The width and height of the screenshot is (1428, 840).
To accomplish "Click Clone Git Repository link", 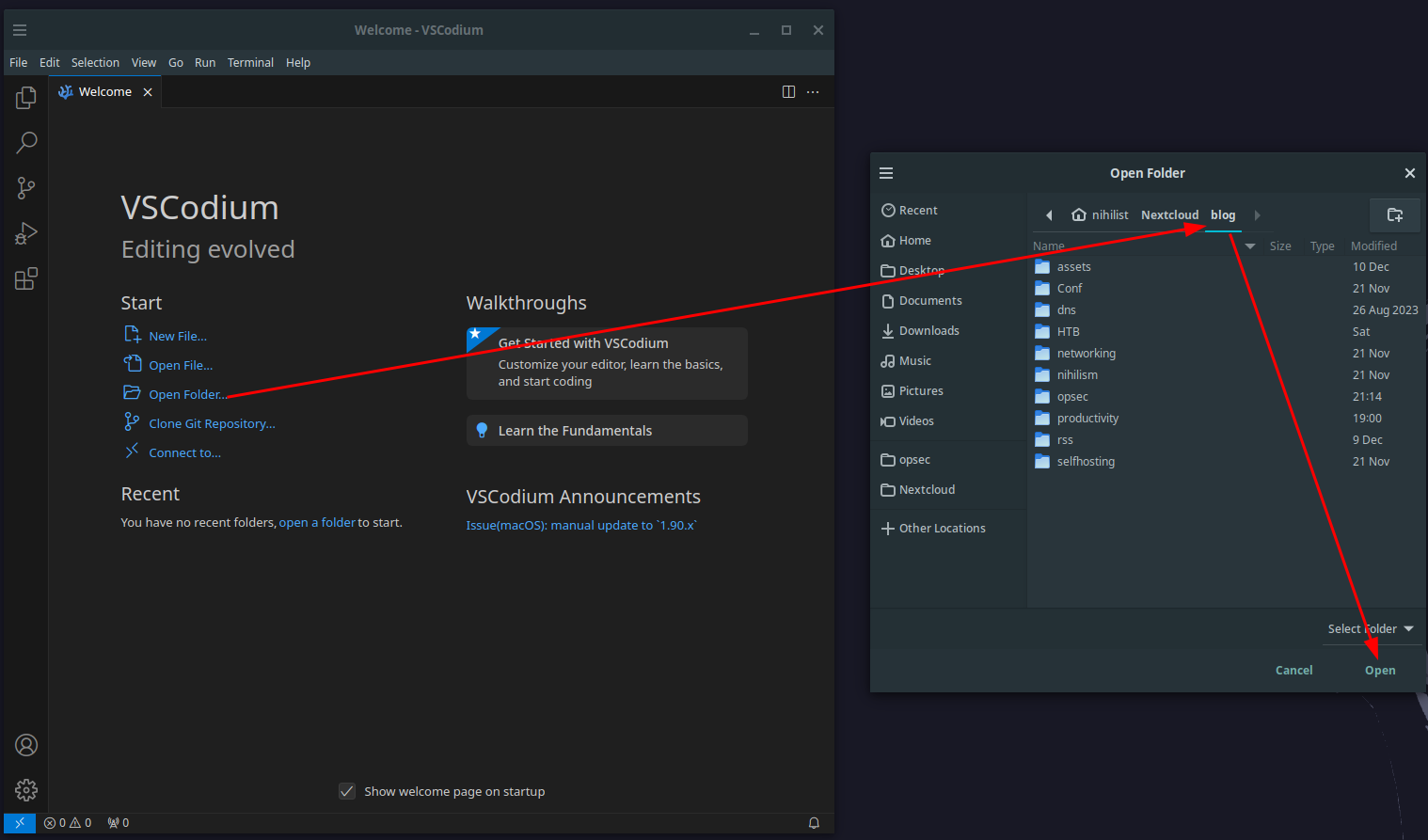I will (x=212, y=423).
